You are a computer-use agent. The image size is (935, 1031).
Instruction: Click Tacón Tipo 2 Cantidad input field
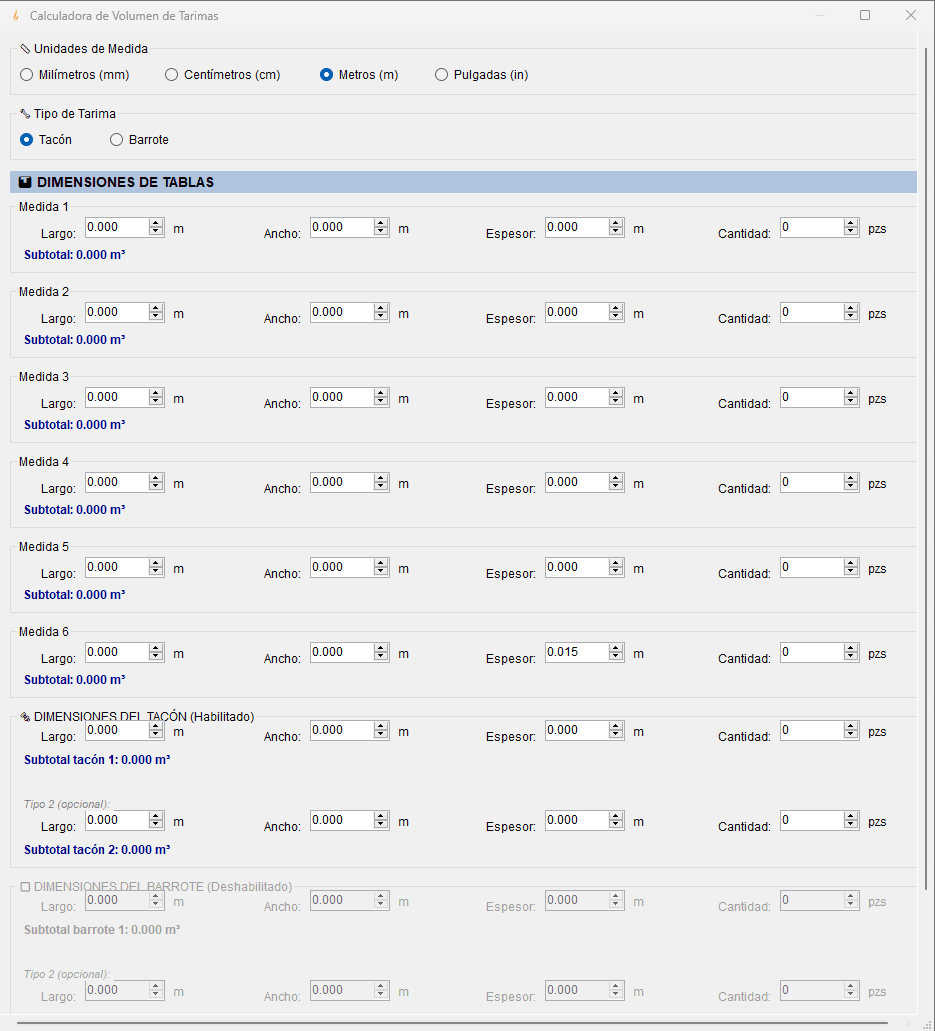(811, 820)
